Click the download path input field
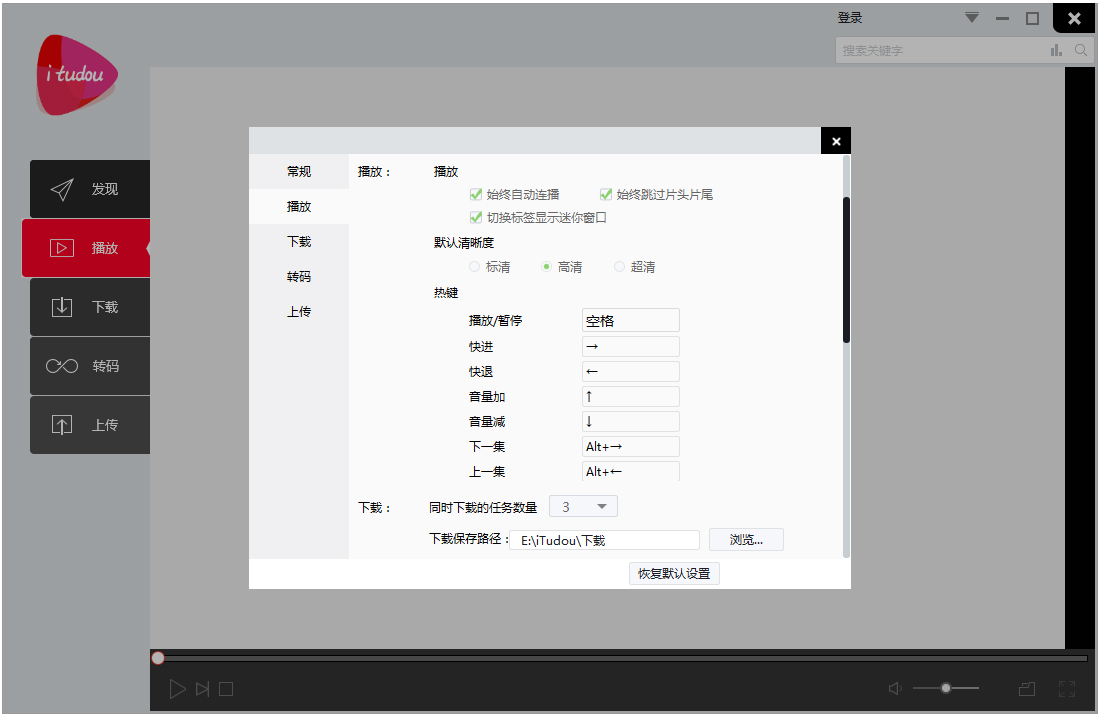The image size is (1101, 718). [605, 539]
